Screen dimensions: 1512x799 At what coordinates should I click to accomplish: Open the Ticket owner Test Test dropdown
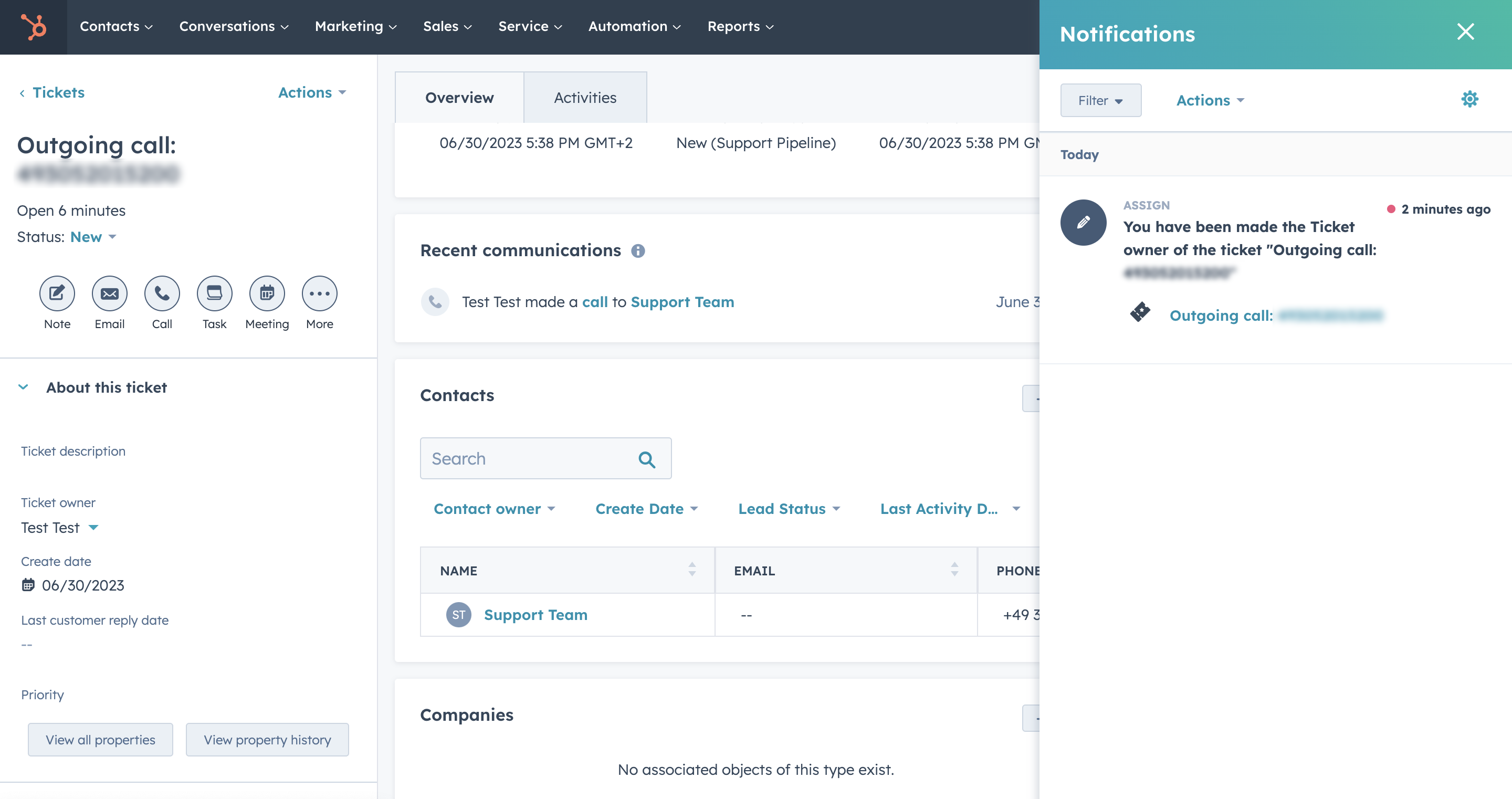click(59, 528)
